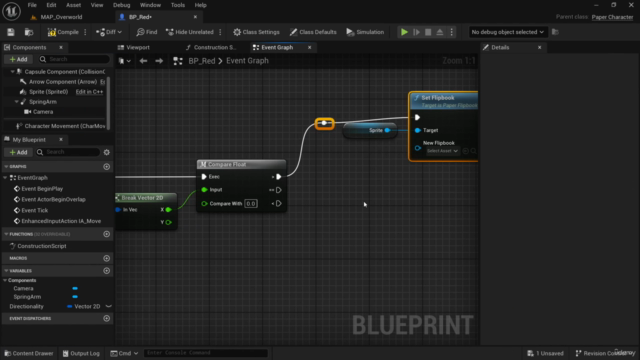This screenshot has height=360, width=640.
Task: Open Cmd console type dropdown
Action: [124, 353]
